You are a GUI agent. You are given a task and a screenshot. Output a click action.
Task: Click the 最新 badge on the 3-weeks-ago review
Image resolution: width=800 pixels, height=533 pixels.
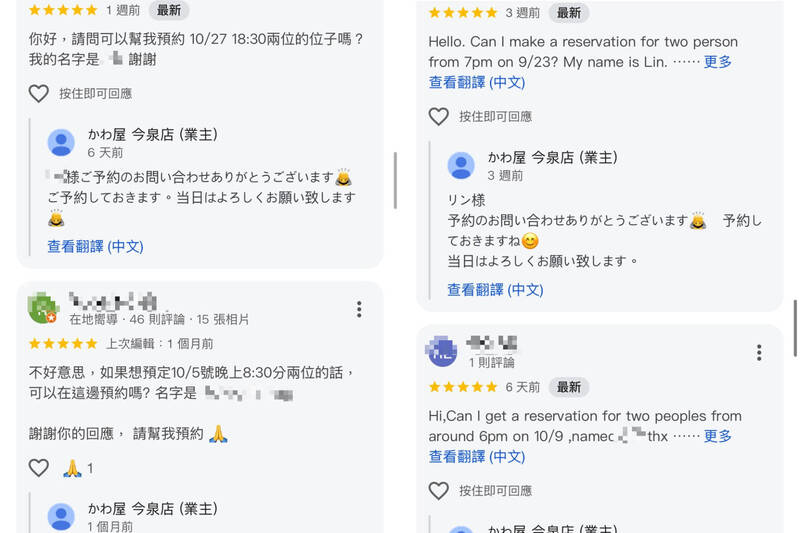(569, 13)
